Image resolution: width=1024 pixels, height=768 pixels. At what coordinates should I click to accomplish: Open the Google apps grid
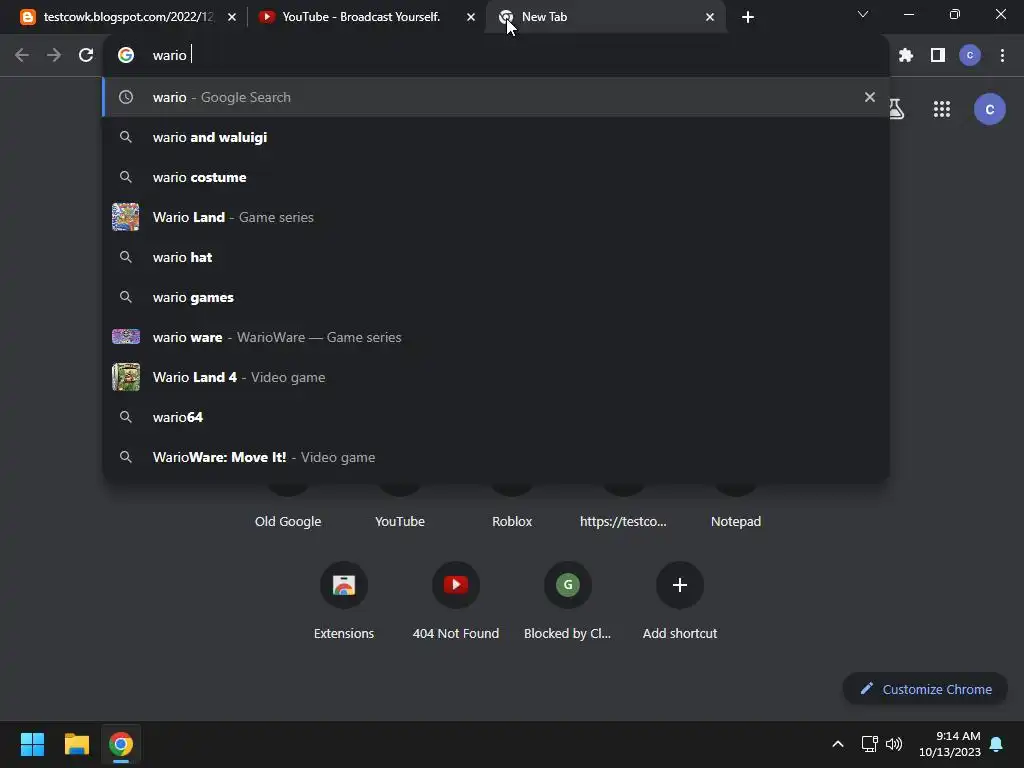(x=942, y=109)
